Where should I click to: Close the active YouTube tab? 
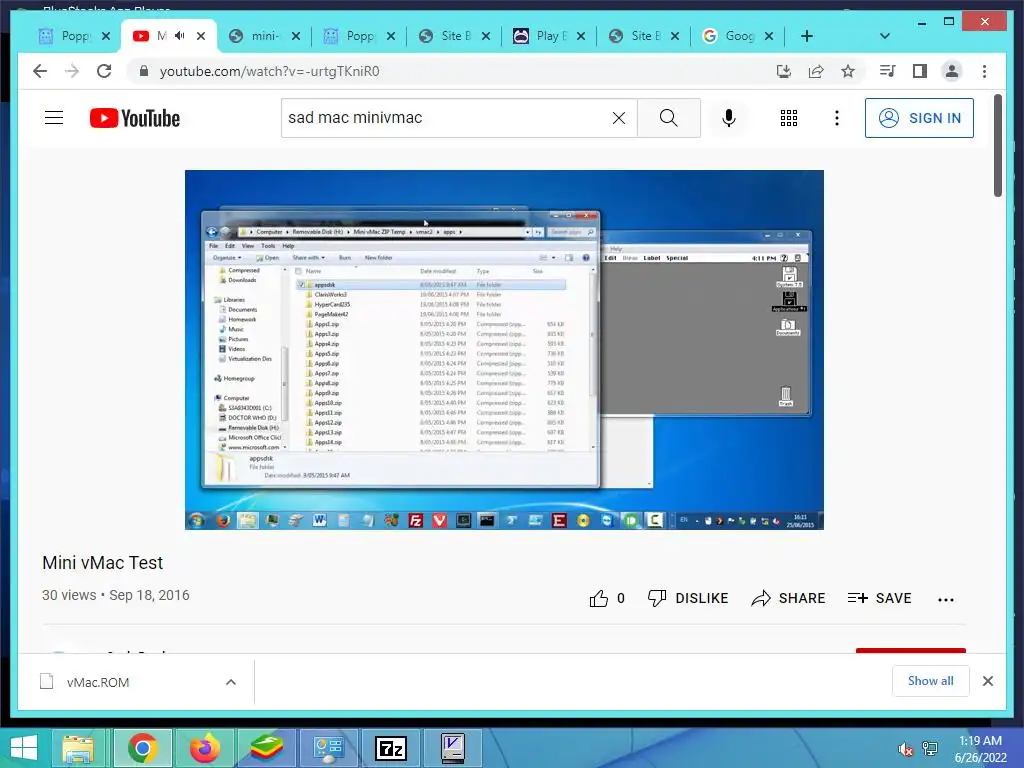(x=201, y=36)
